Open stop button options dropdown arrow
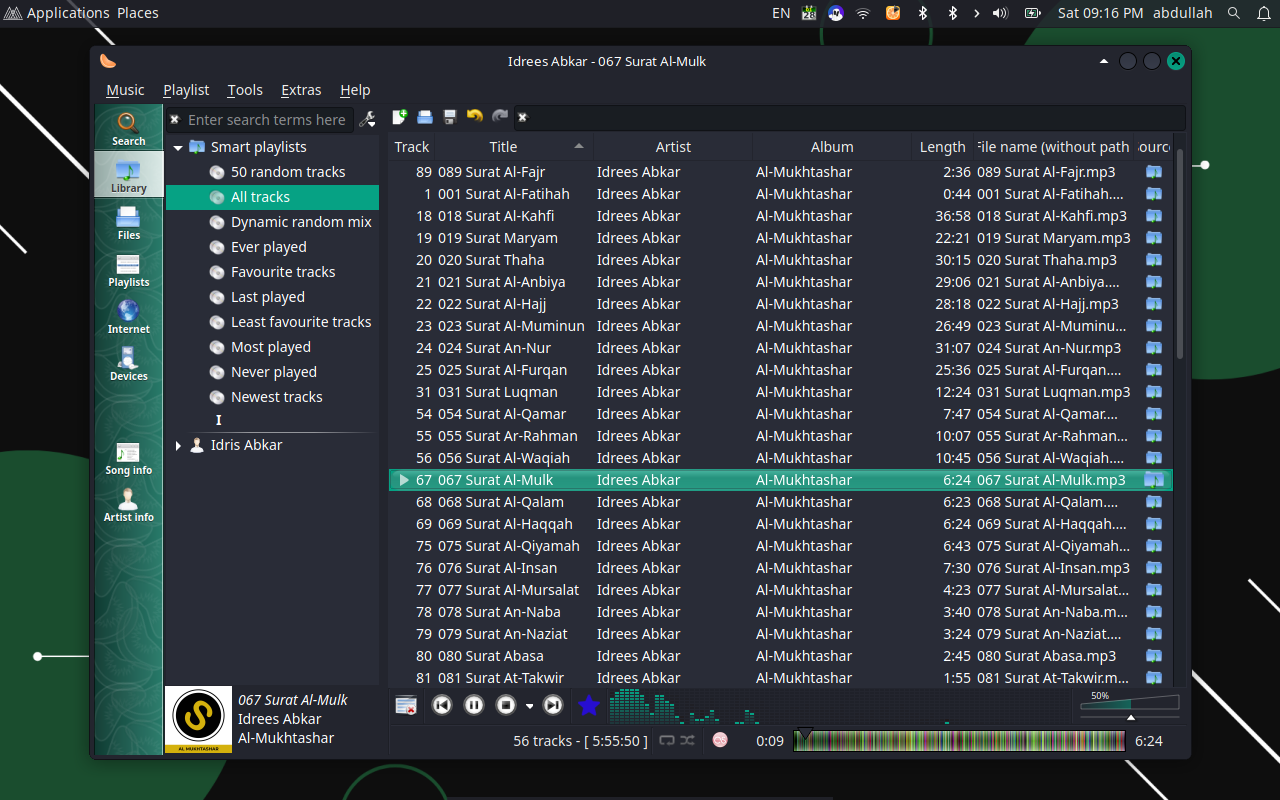This screenshot has height=800, width=1280. tap(529, 706)
